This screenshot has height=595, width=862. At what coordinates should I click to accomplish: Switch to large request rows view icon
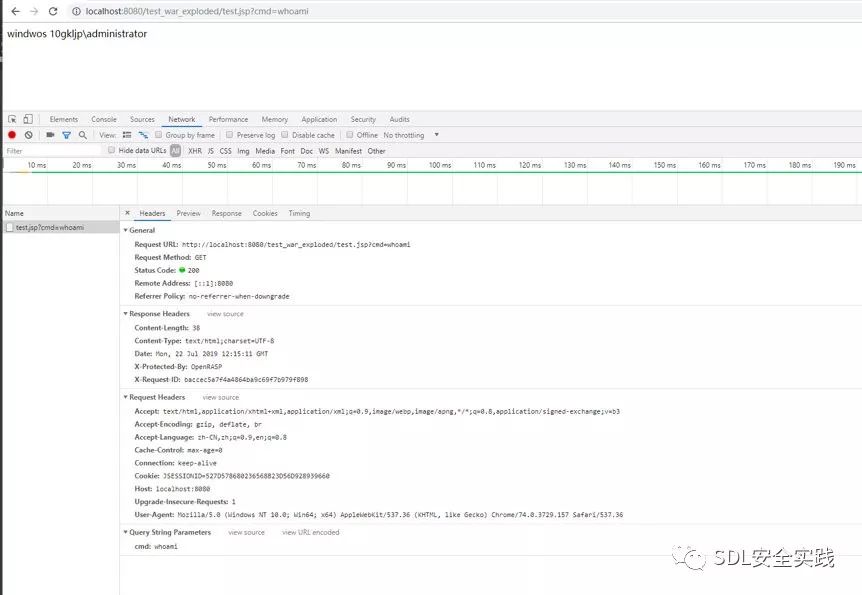128,135
